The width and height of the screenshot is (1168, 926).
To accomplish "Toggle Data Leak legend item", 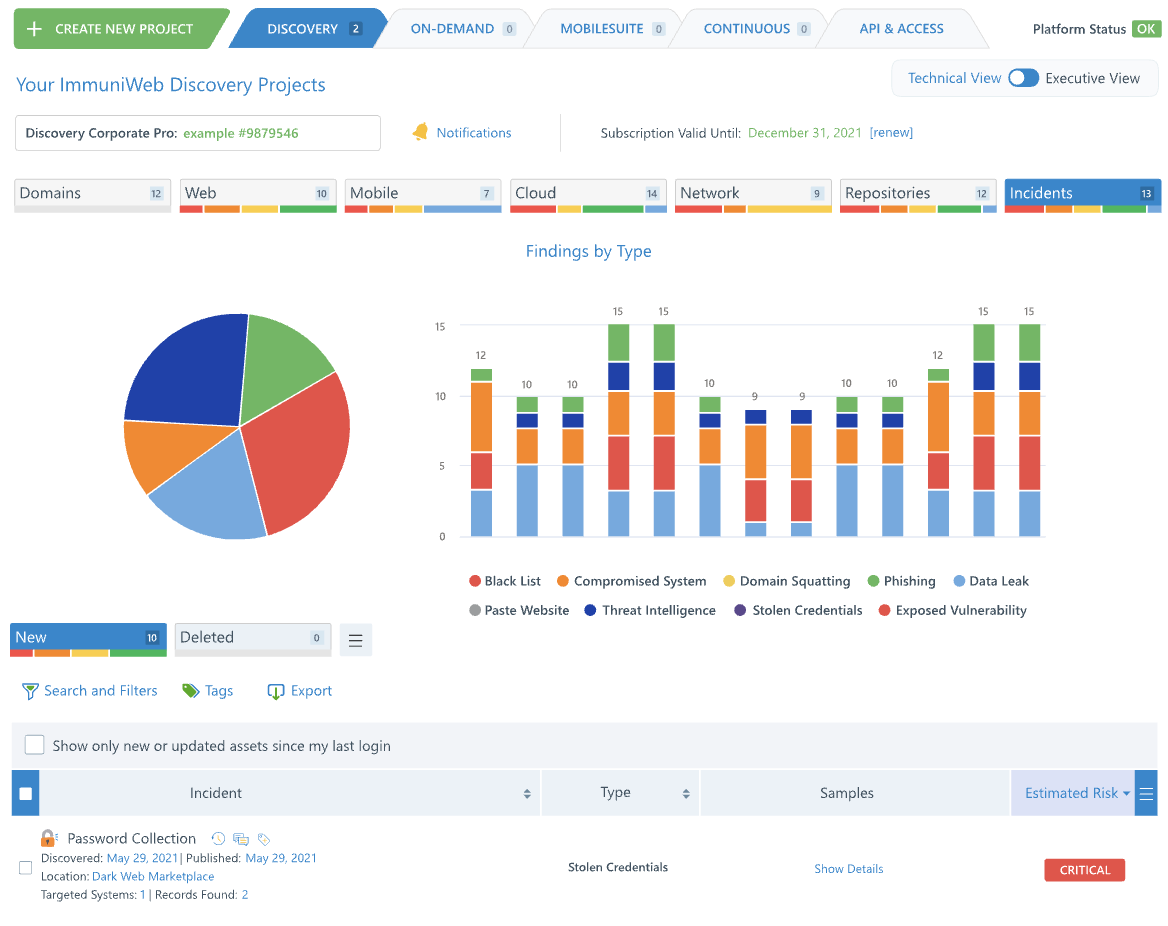I will point(991,581).
